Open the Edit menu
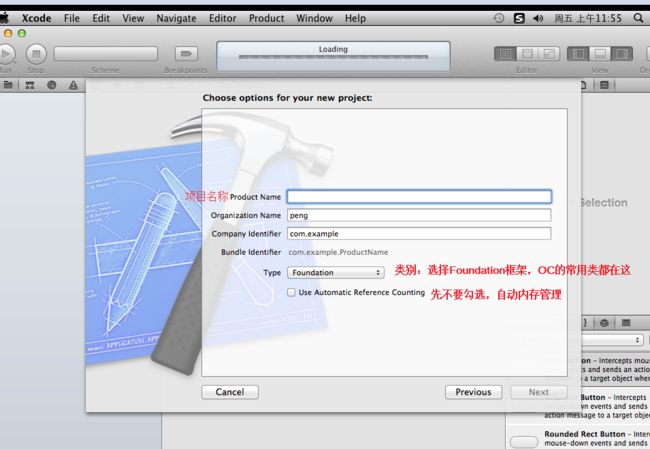 tap(101, 18)
